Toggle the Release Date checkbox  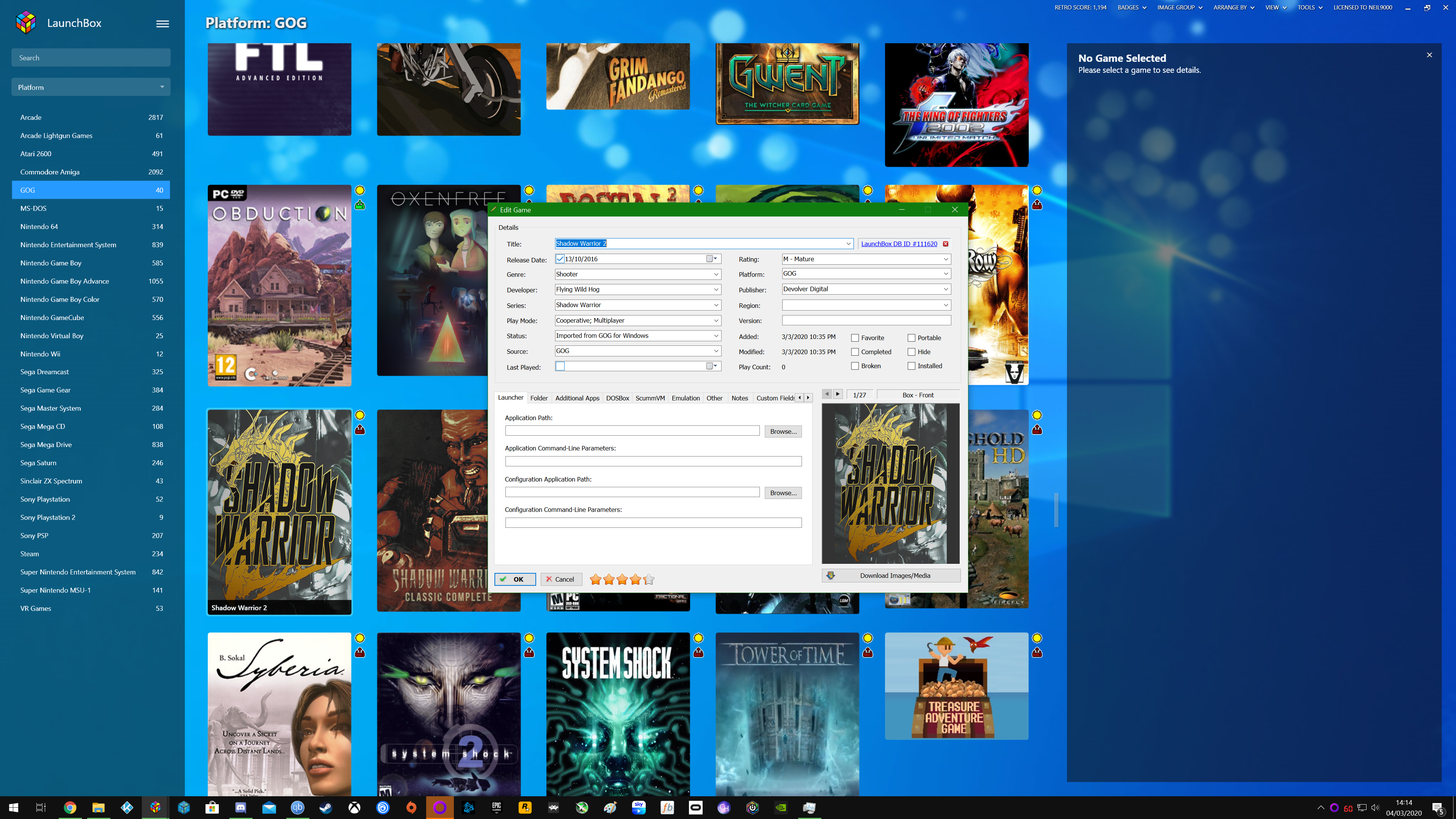[560, 259]
